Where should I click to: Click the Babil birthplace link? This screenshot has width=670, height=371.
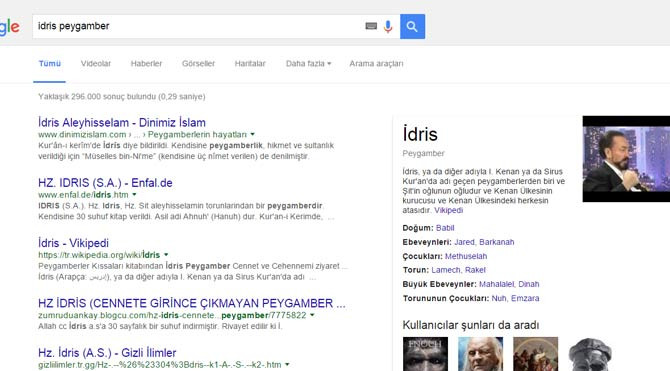pos(445,228)
